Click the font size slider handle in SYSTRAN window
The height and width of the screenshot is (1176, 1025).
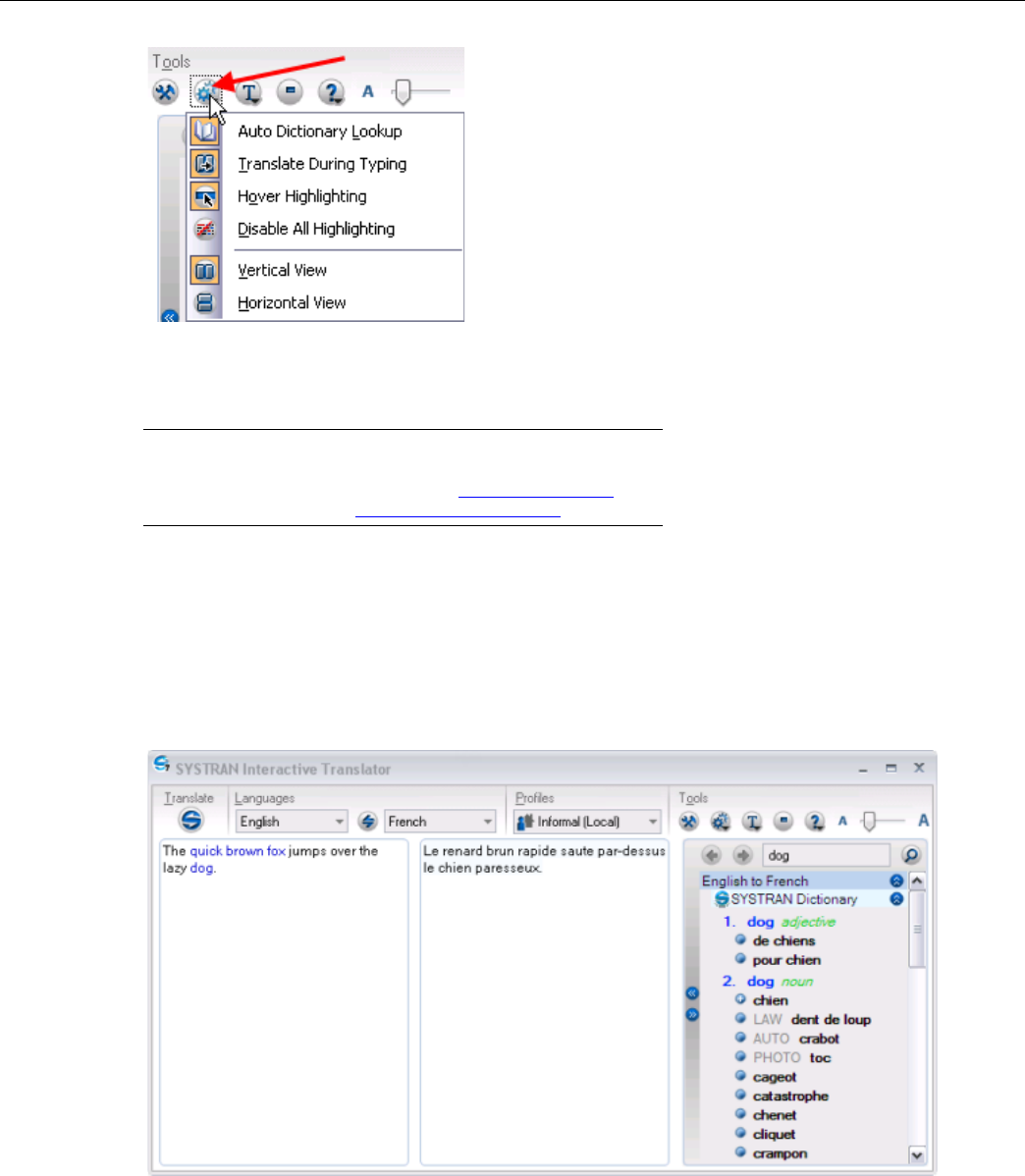click(869, 822)
